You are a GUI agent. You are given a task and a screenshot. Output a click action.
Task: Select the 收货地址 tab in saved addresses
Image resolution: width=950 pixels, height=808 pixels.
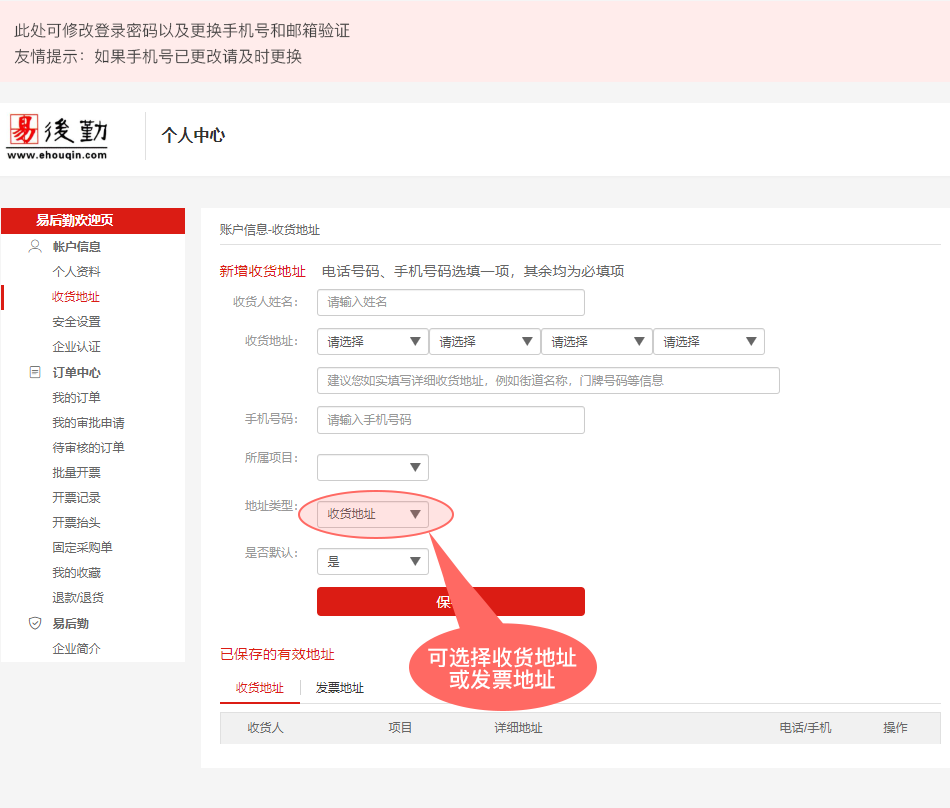260,688
